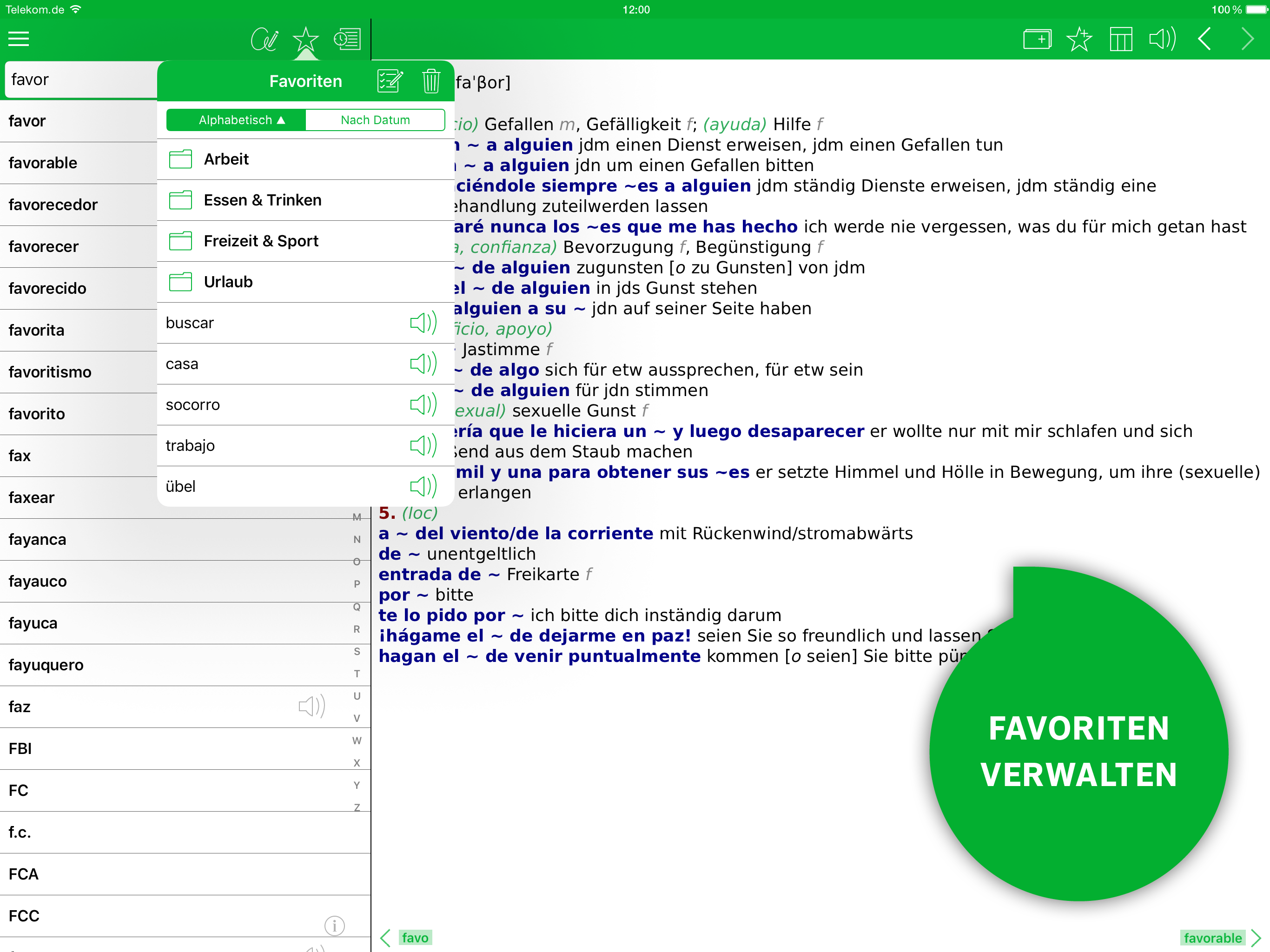
Task: Sort favorites Nach Datum
Action: click(x=375, y=120)
